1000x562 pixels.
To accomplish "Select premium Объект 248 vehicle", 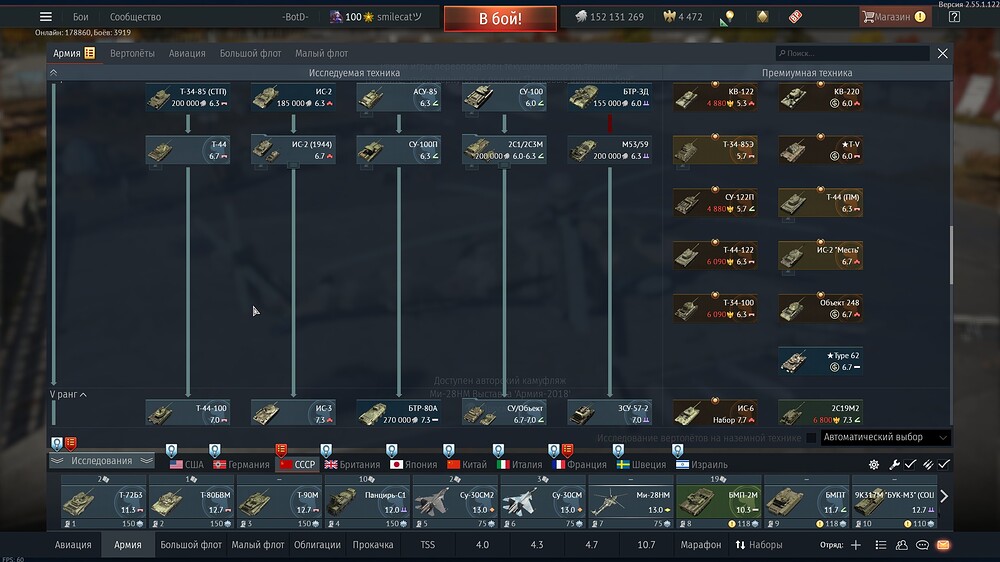I will [x=820, y=308].
